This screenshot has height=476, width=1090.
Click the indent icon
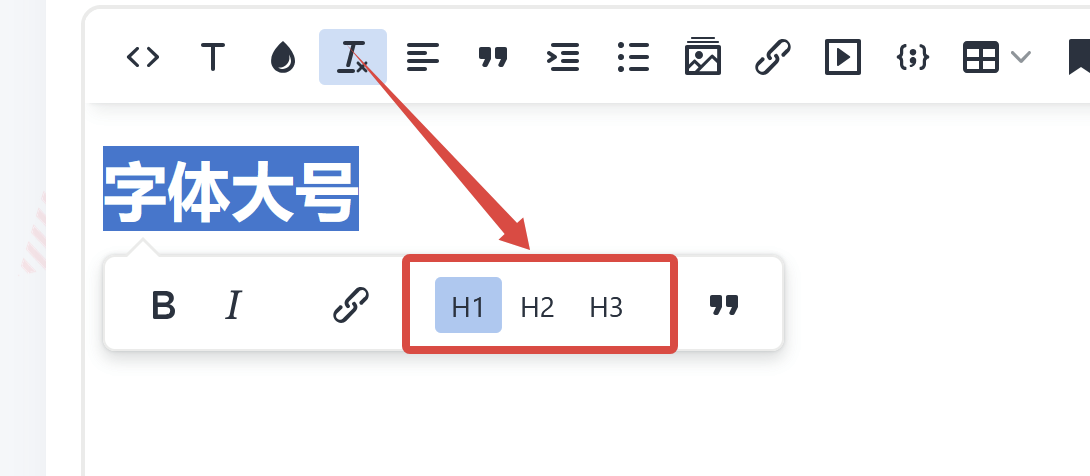click(x=563, y=57)
